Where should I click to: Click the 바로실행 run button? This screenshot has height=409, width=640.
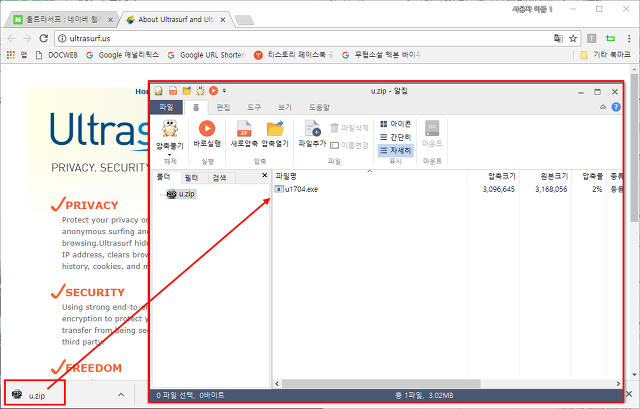point(207,134)
